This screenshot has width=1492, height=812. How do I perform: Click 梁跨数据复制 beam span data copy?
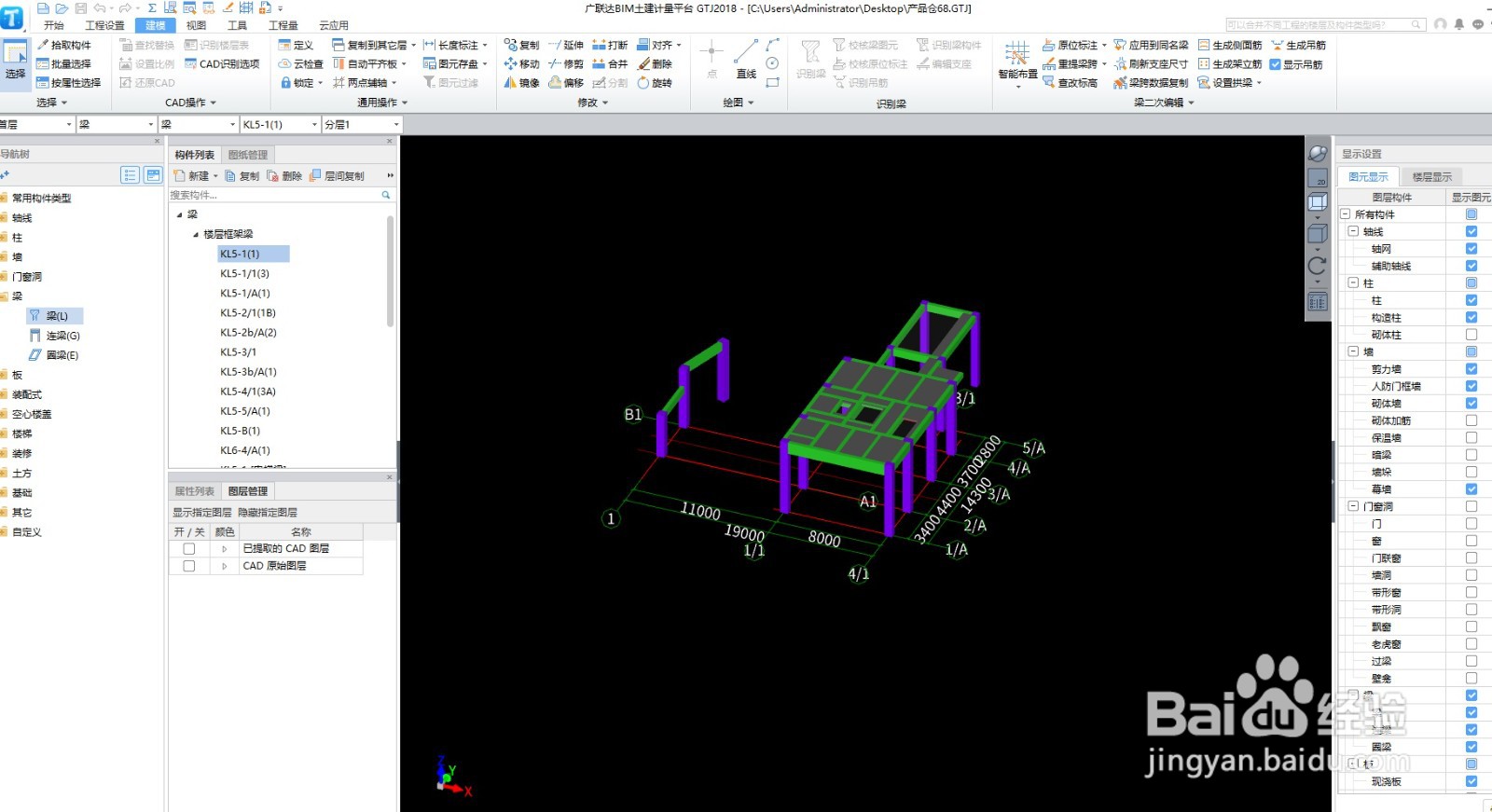[1151, 83]
